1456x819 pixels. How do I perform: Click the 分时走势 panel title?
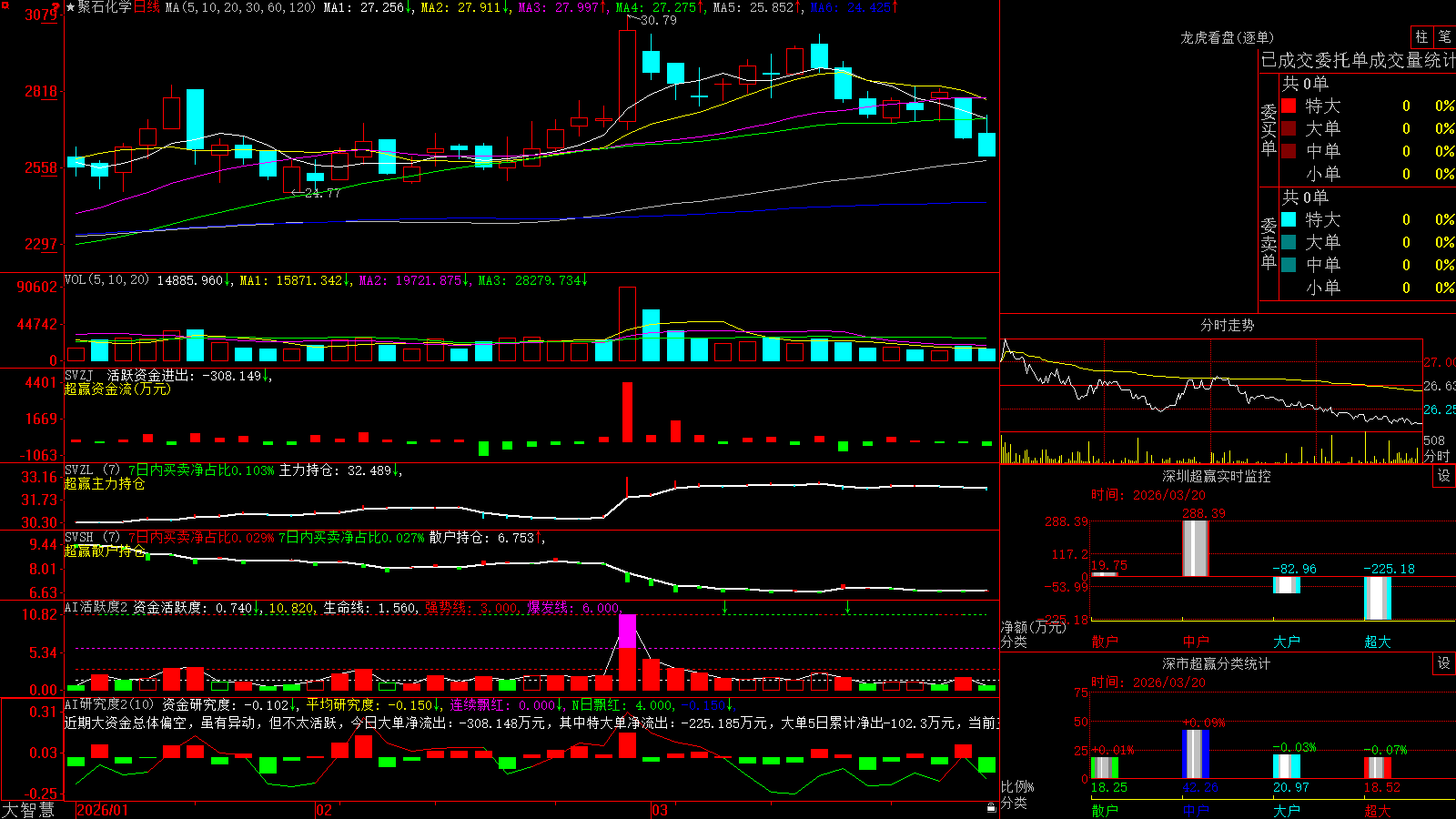[1227, 325]
